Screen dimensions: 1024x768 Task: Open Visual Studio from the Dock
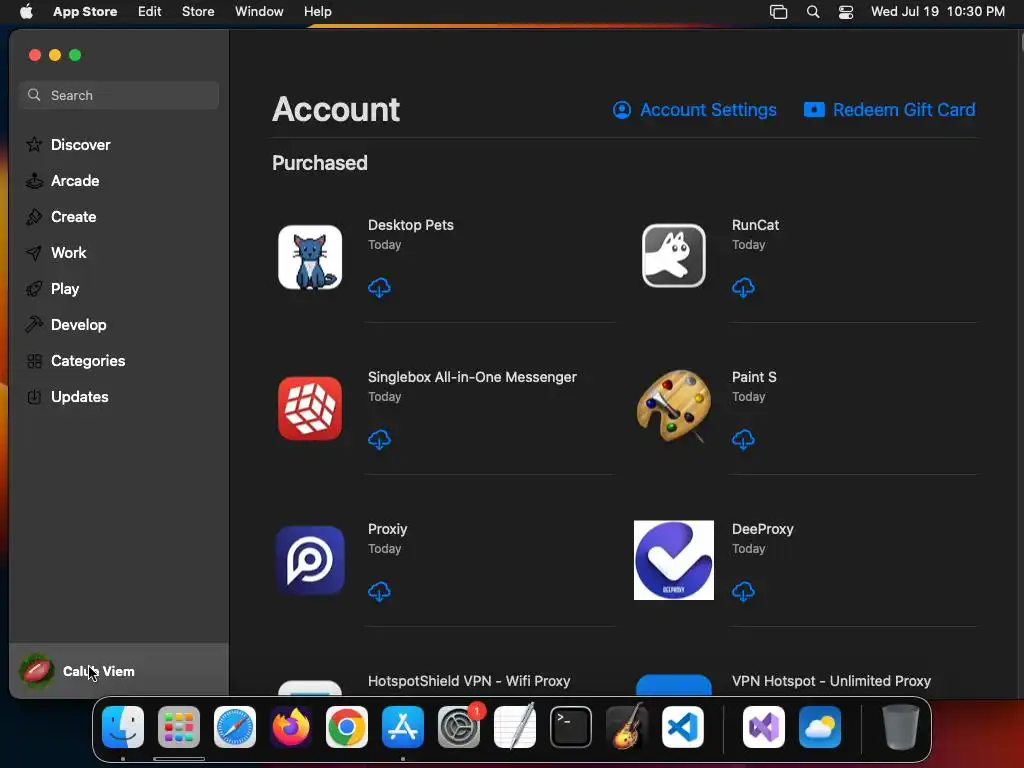(x=764, y=727)
